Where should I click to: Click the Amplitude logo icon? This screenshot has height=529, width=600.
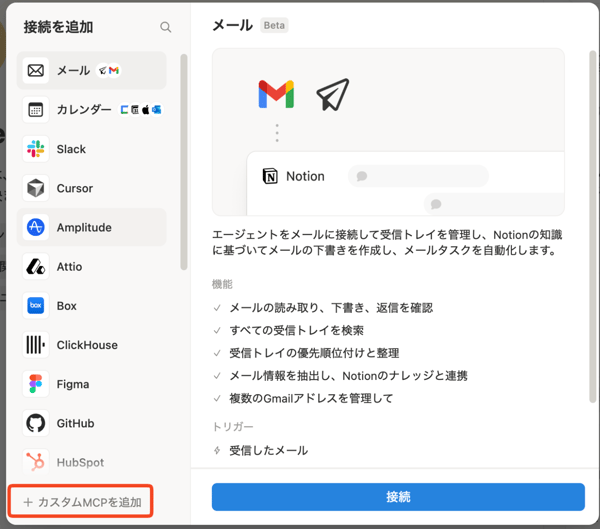click(36, 227)
